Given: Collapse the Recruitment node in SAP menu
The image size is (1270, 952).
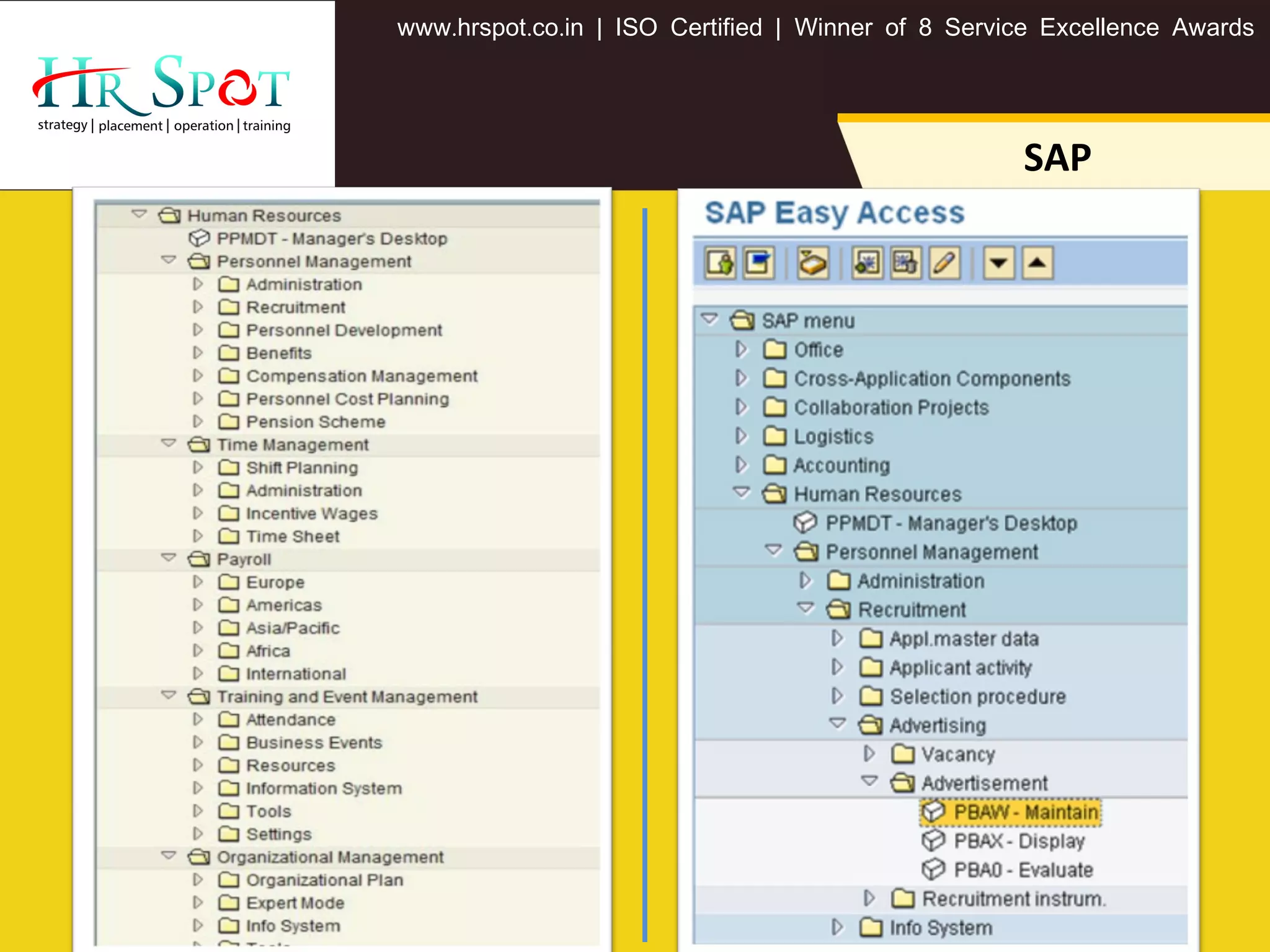Looking at the screenshot, I should [x=806, y=609].
